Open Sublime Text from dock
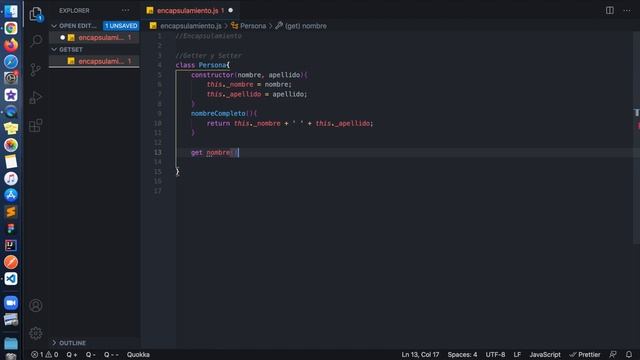 click(x=11, y=212)
